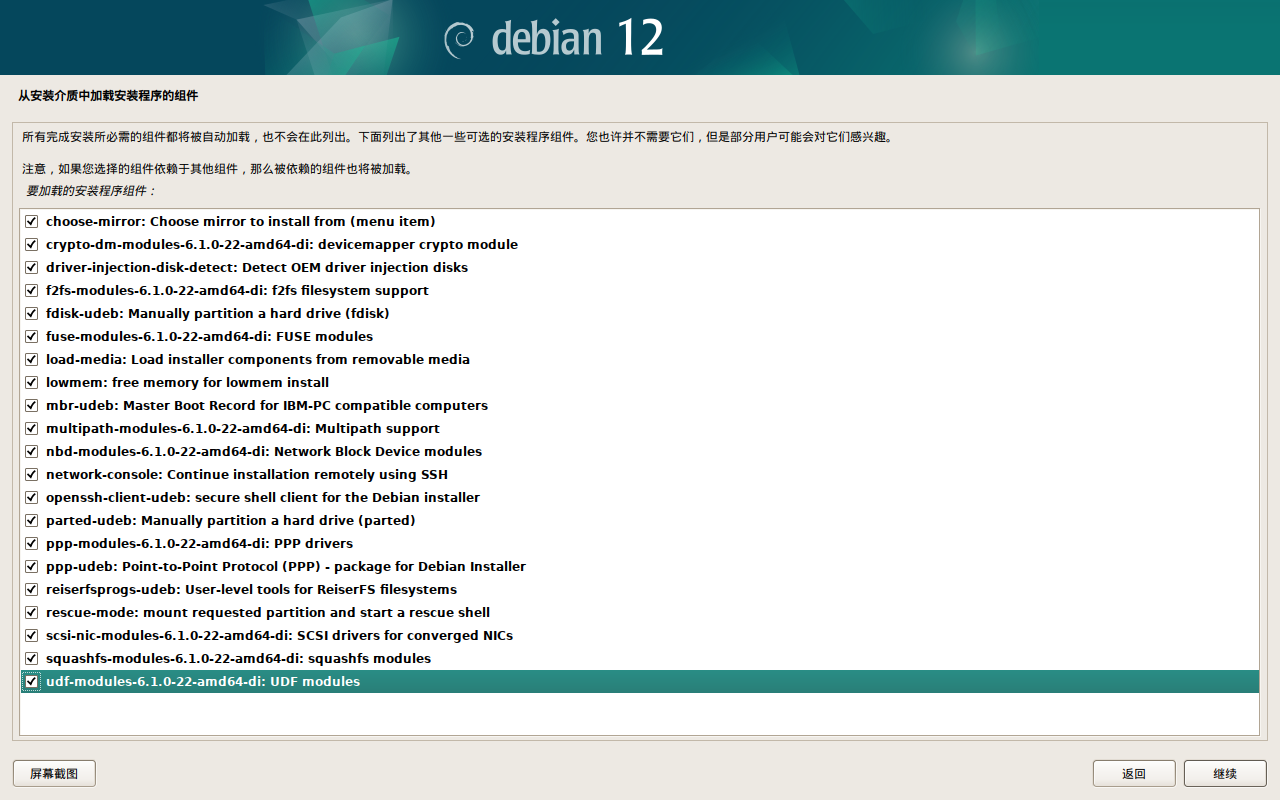Select text 'Continue installation remotely using SSH'
This screenshot has height=800, width=1280.
(x=307, y=475)
